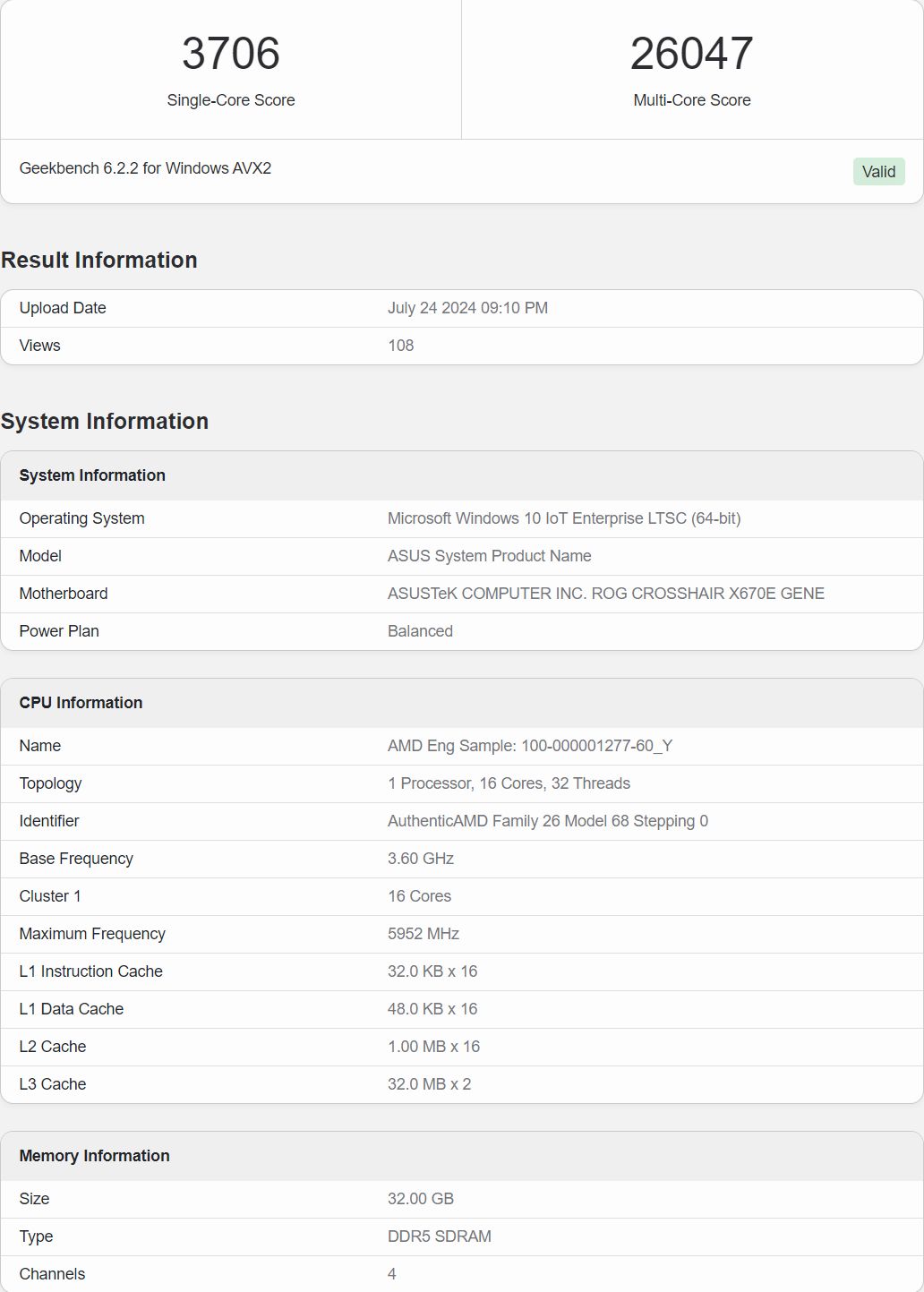Click the Multi-Core Score value 26047
924x1292 pixels.
[691, 54]
